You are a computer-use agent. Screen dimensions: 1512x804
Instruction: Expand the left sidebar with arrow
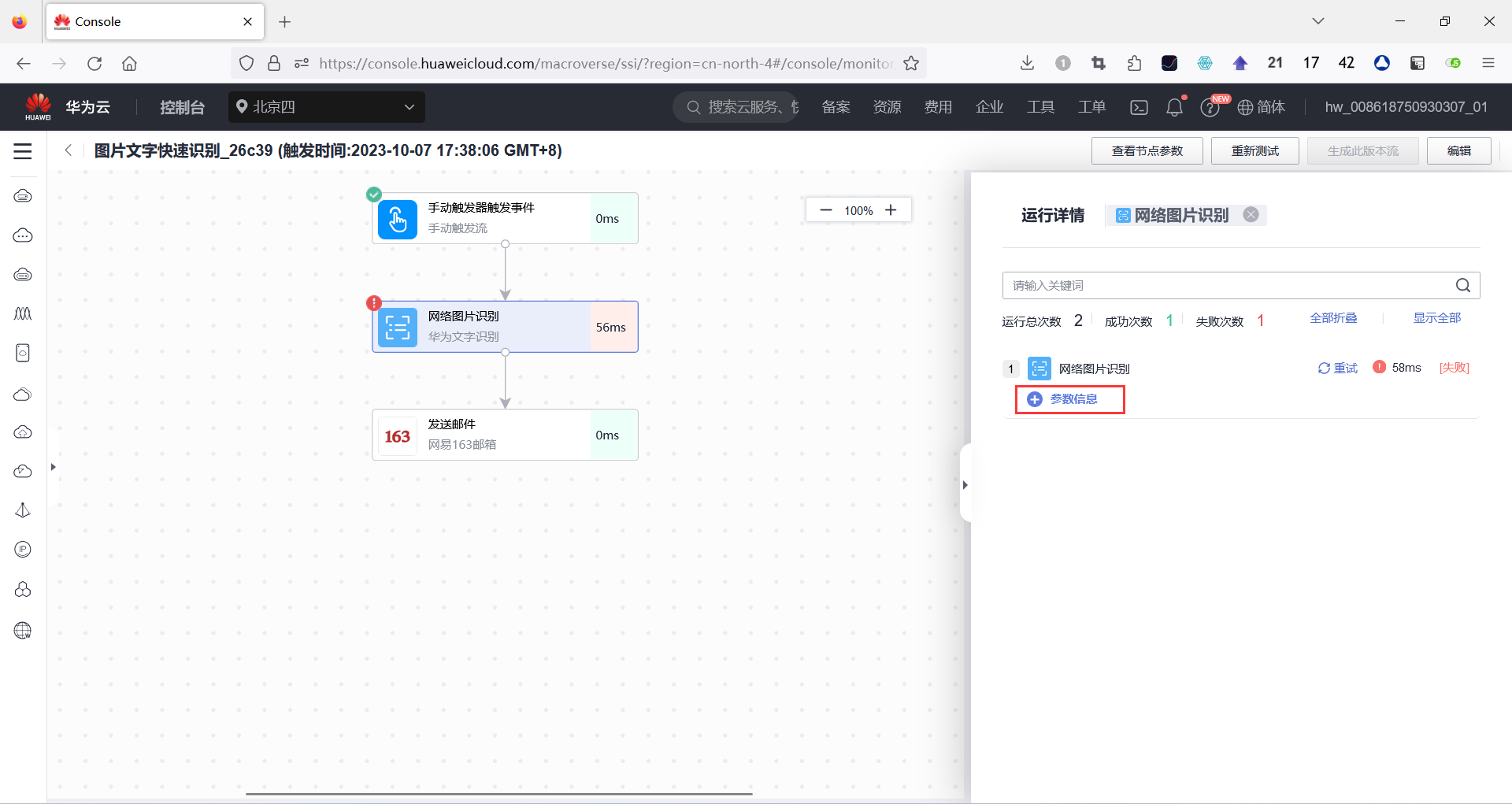click(53, 467)
